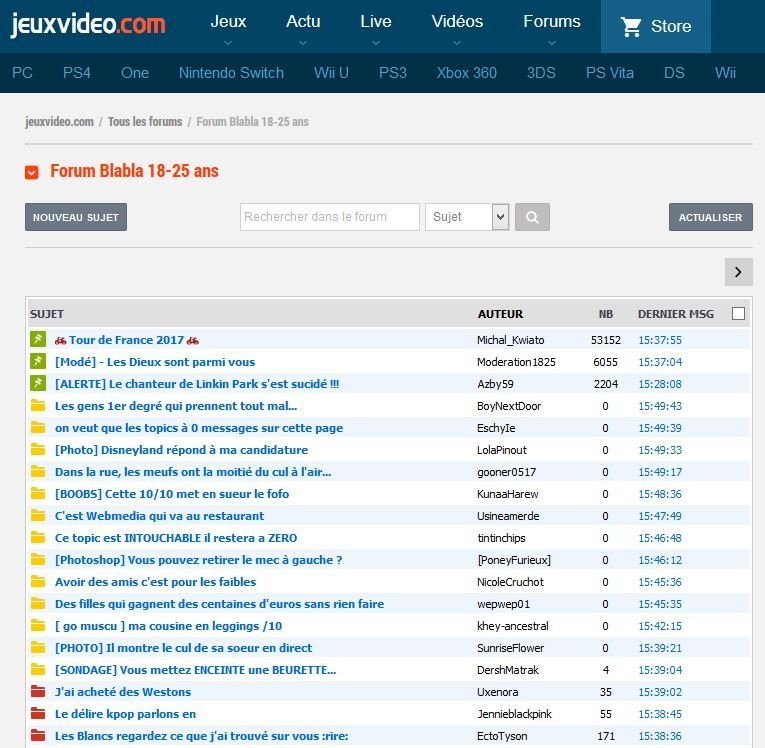Viewport: 765px width, 748px height.
Task: Go to next page with arrow button
Action: click(737, 272)
